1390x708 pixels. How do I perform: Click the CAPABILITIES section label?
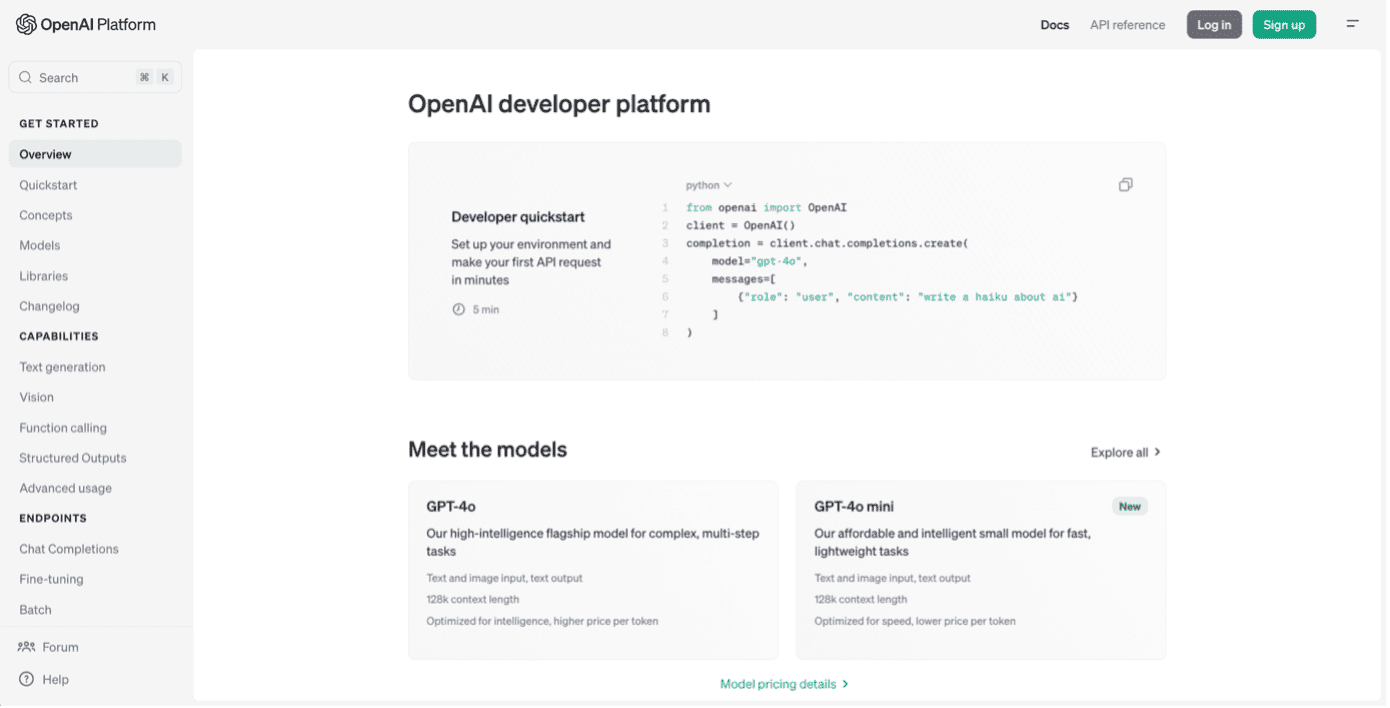(x=59, y=337)
